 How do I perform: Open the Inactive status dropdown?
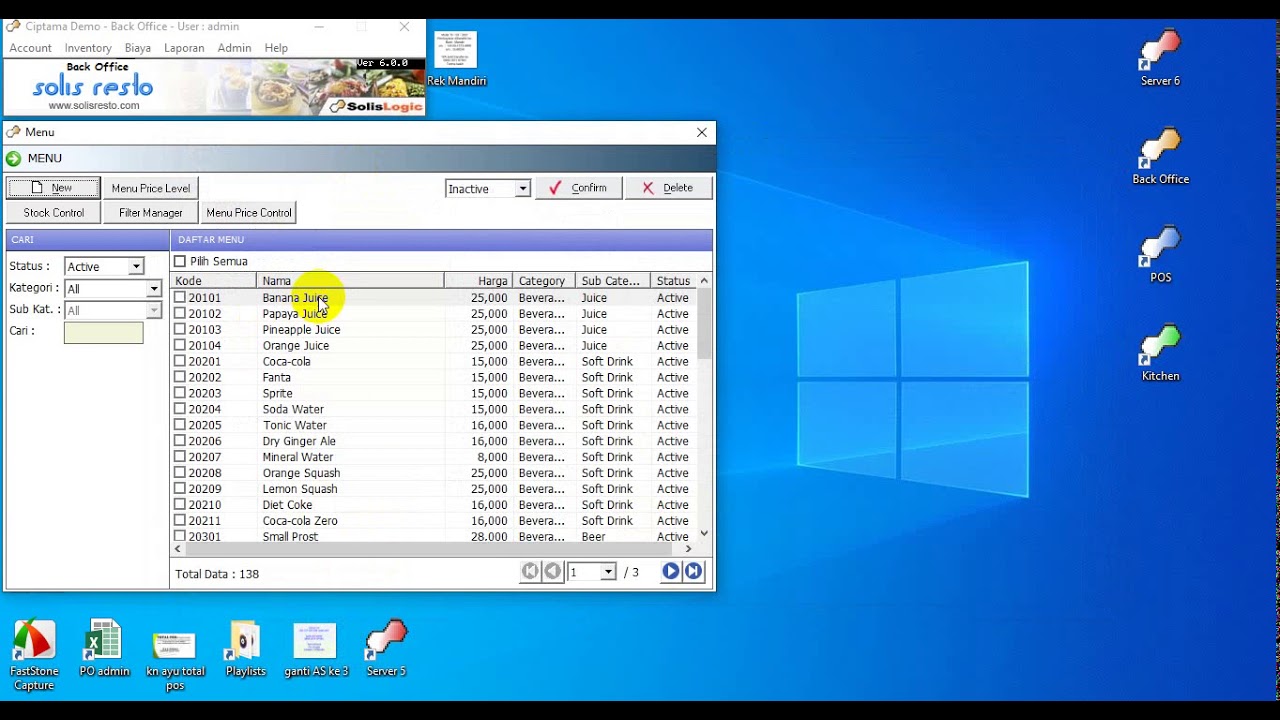pos(522,188)
